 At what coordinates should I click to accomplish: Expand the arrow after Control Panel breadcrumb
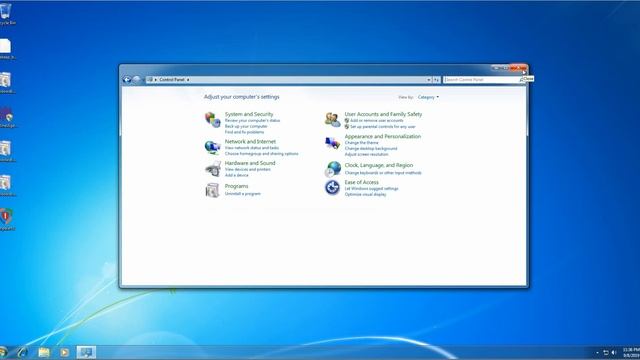[x=188, y=80]
